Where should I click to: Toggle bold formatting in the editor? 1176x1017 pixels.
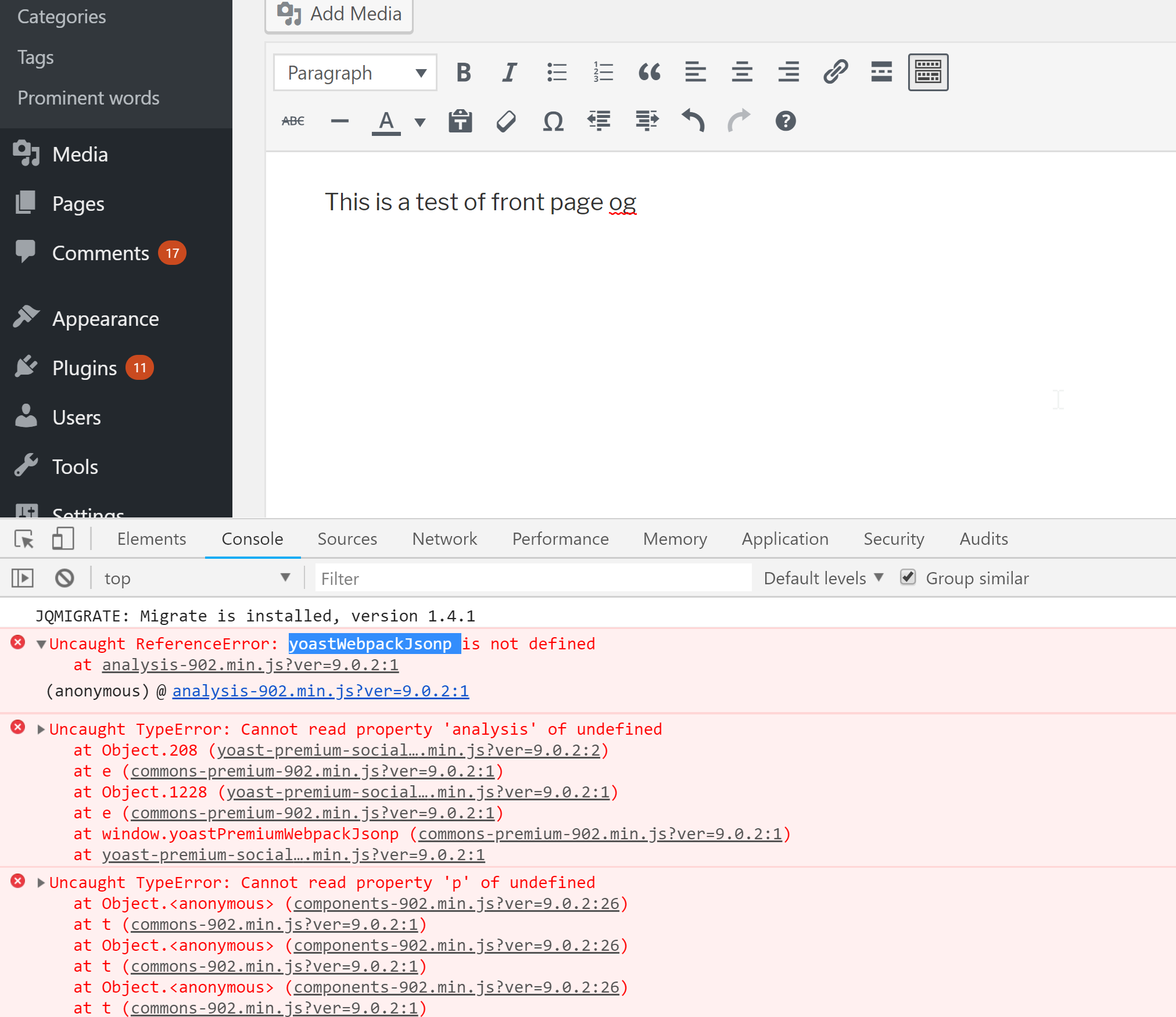463,73
